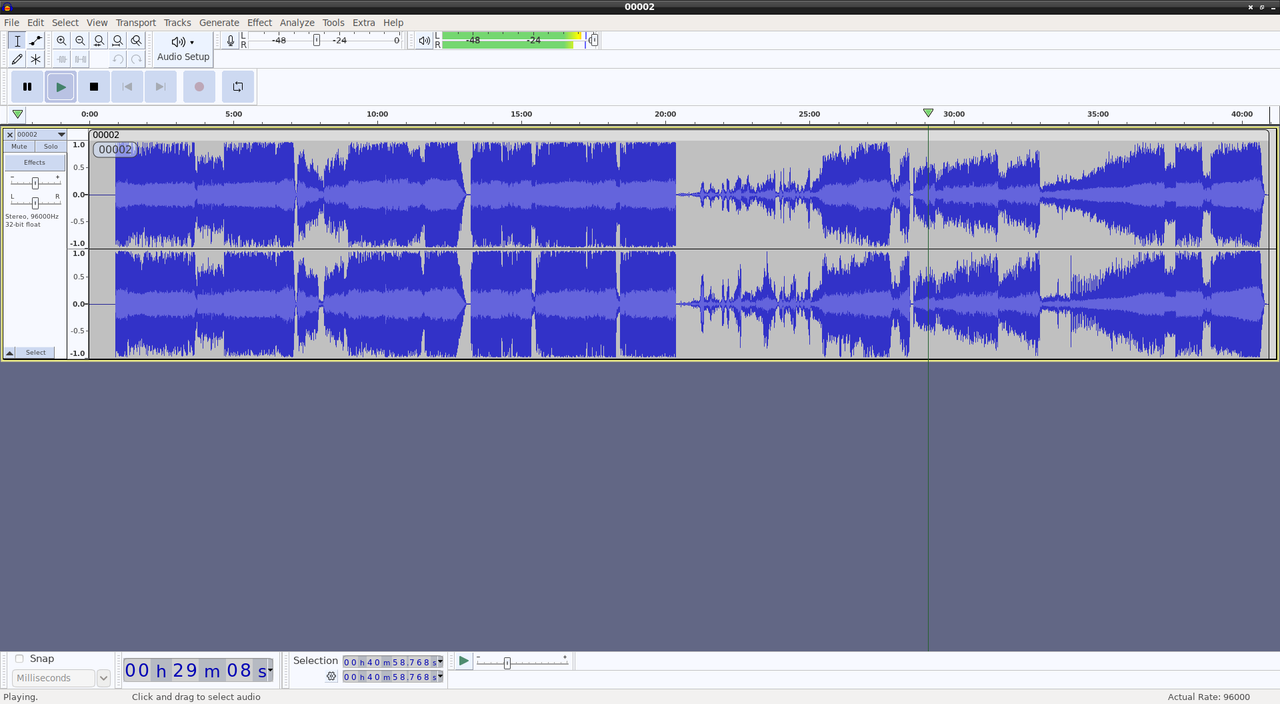This screenshot has height=704, width=1280.
Task: Open the View menu
Action: pyautogui.click(x=97, y=22)
